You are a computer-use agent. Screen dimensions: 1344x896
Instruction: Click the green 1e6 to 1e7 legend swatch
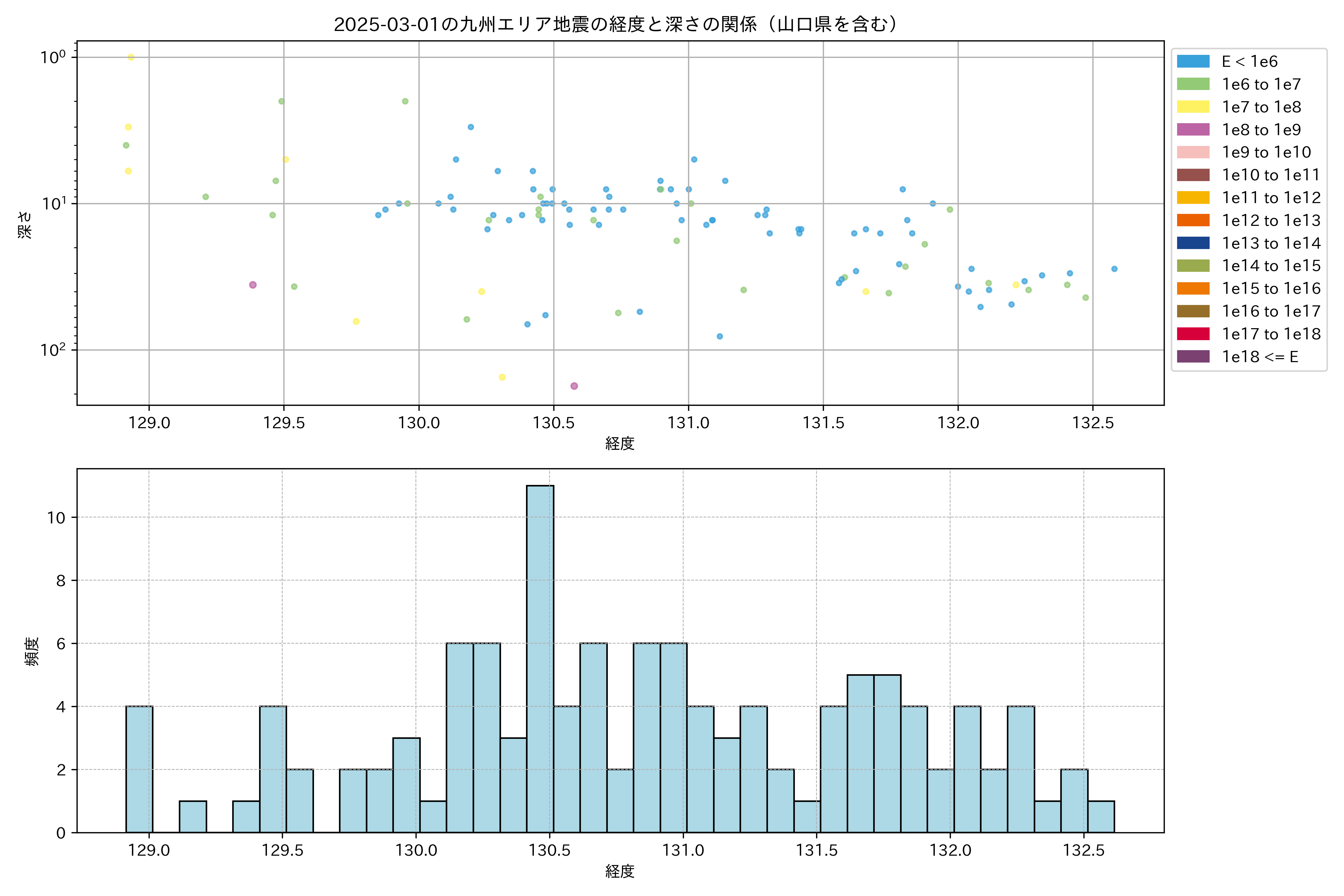click(1192, 84)
